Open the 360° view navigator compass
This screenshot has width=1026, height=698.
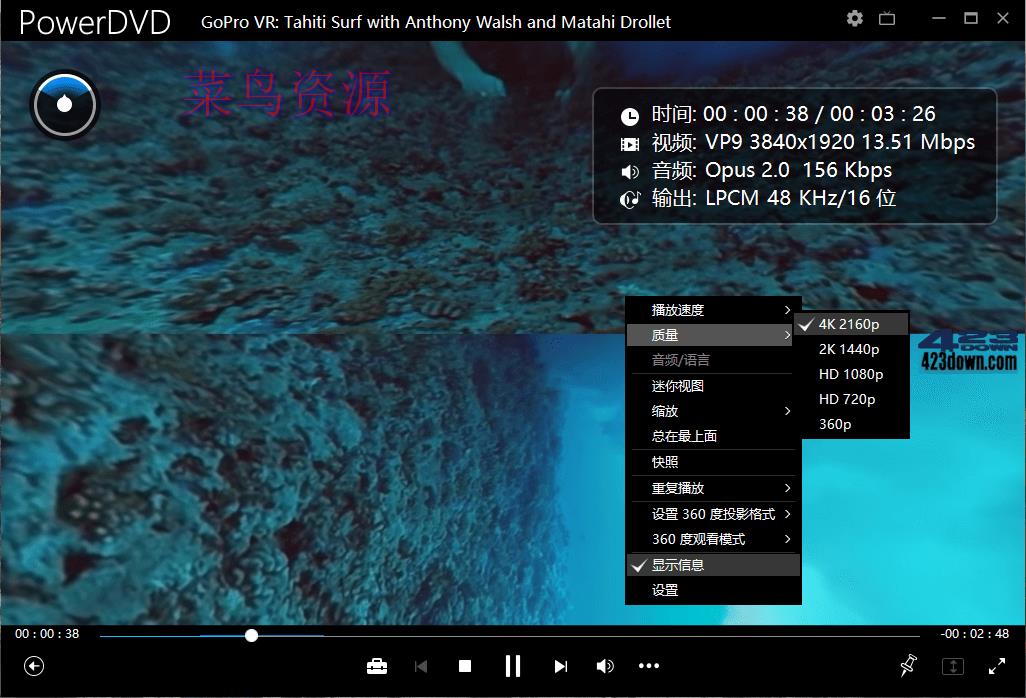pyautogui.click(x=65, y=104)
